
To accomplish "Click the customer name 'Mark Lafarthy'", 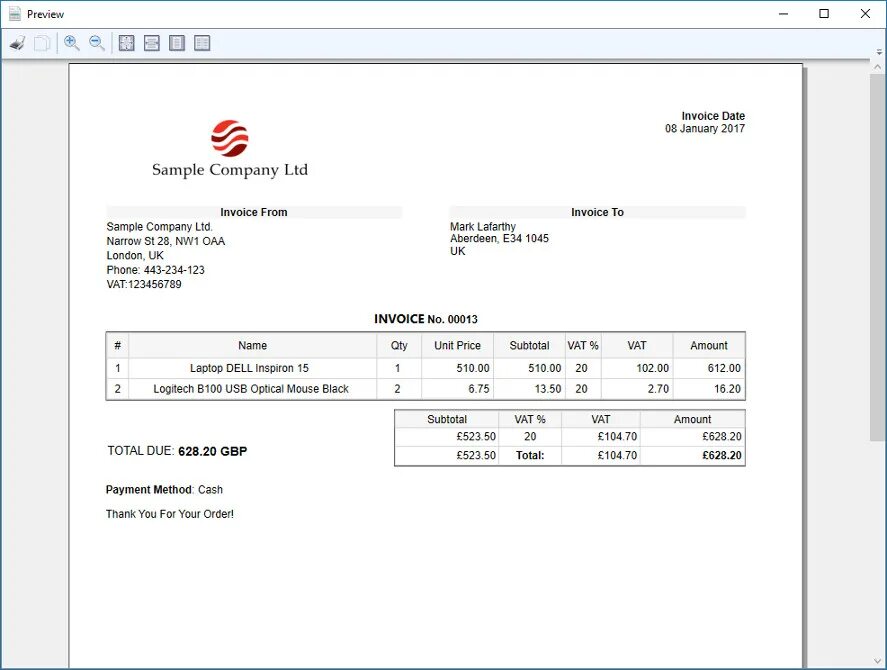I will point(483,226).
